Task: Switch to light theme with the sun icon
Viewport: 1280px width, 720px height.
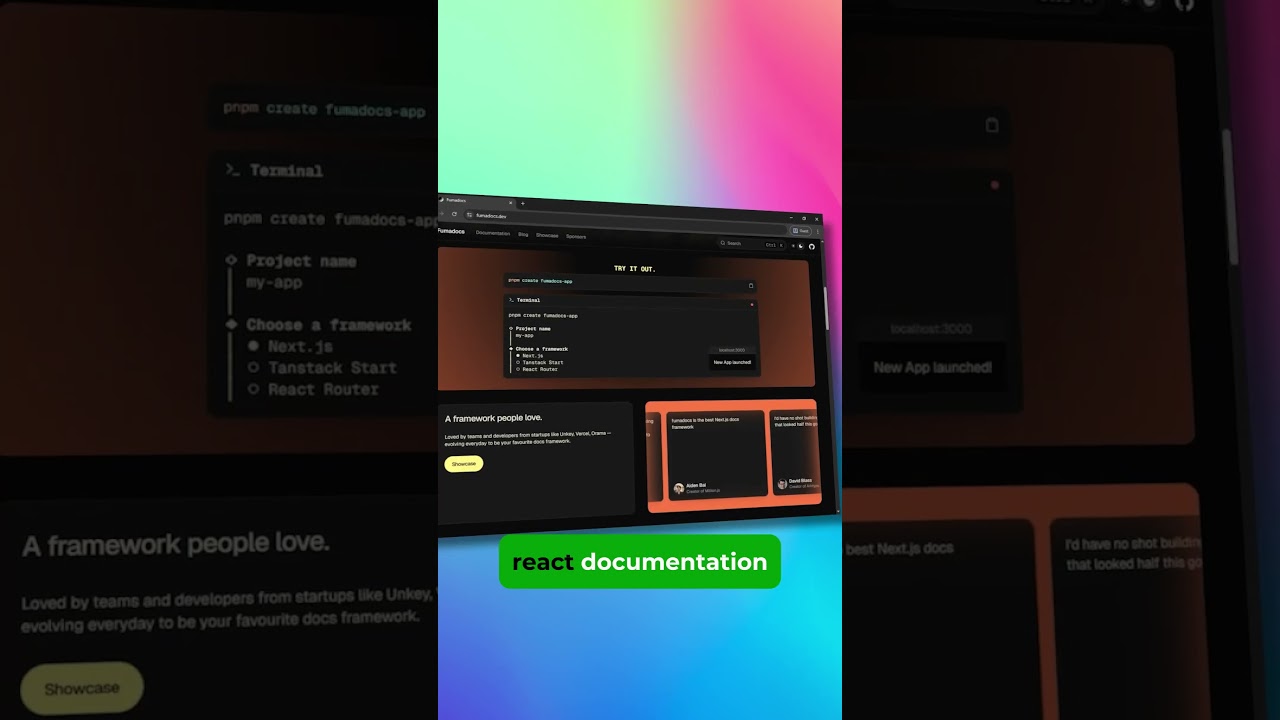Action: click(793, 246)
